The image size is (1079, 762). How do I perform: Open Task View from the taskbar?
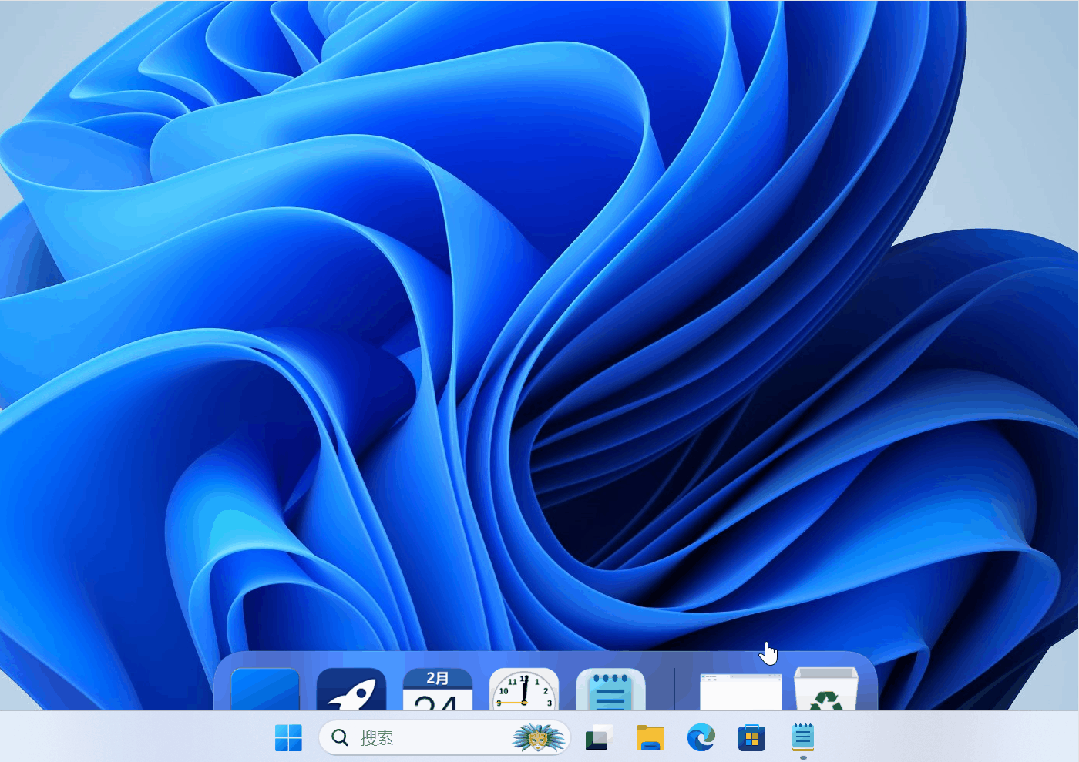pyautogui.click(x=599, y=738)
